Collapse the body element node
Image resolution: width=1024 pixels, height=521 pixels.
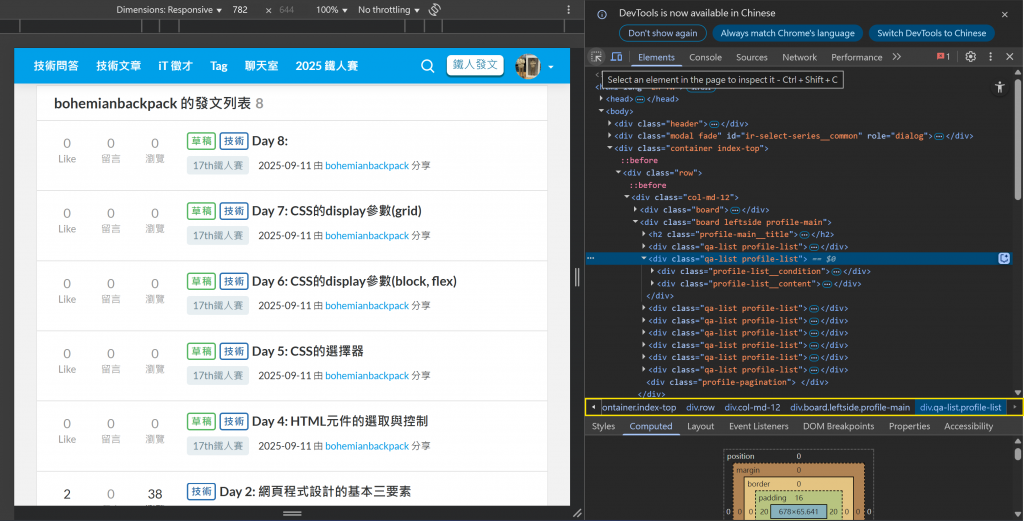[x=601, y=111]
